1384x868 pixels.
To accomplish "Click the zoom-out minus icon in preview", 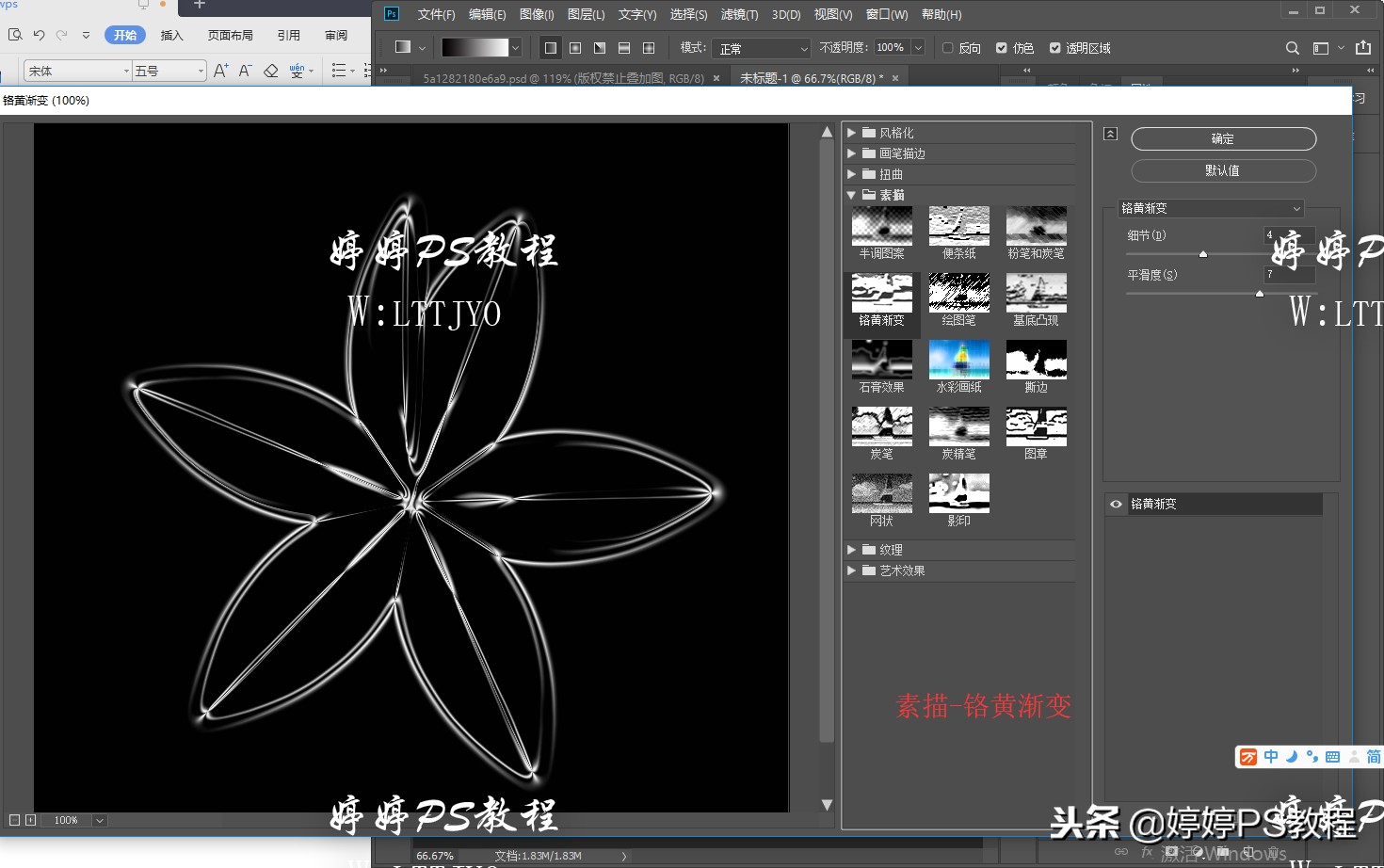I will [x=15, y=820].
